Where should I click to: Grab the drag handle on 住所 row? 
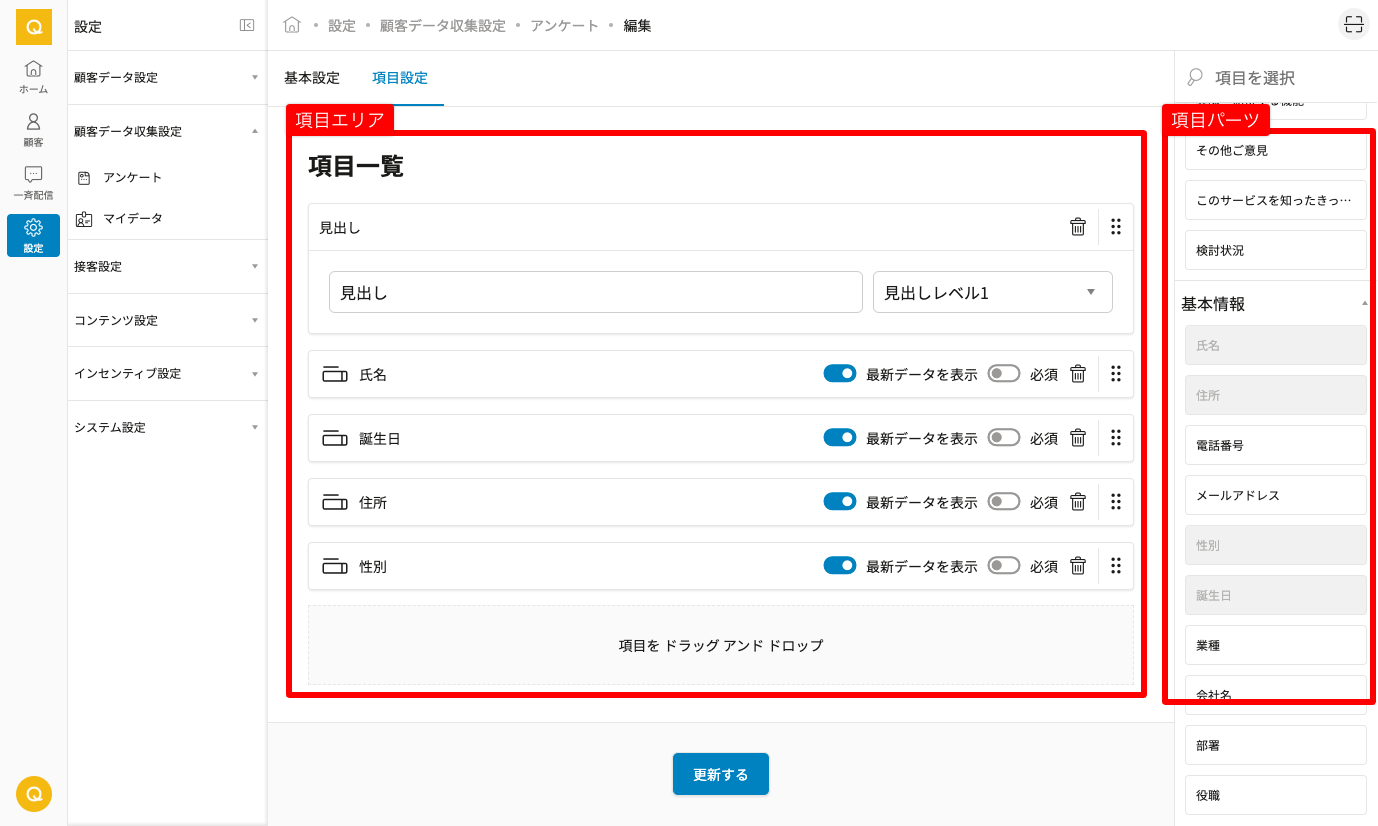coord(1116,502)
